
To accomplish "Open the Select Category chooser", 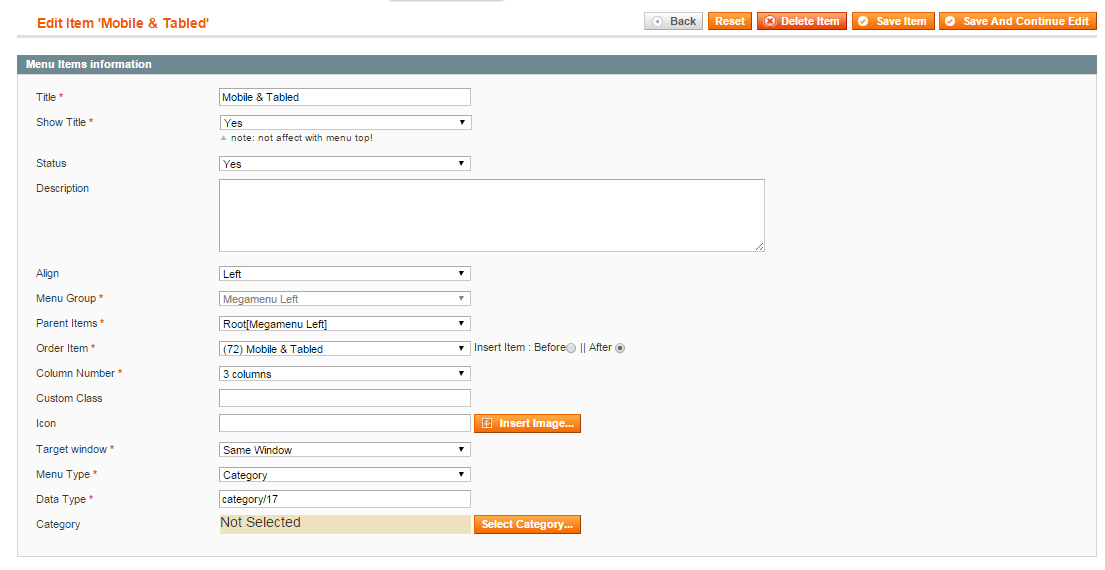I will tap(527, 524).
